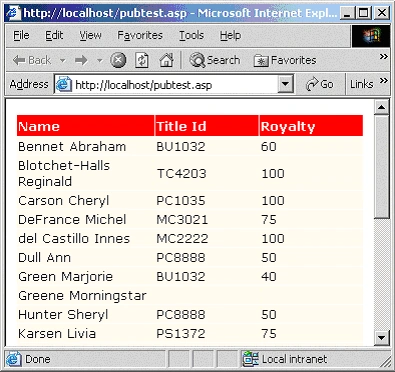Open the Search toolbar button

[215, 60]
